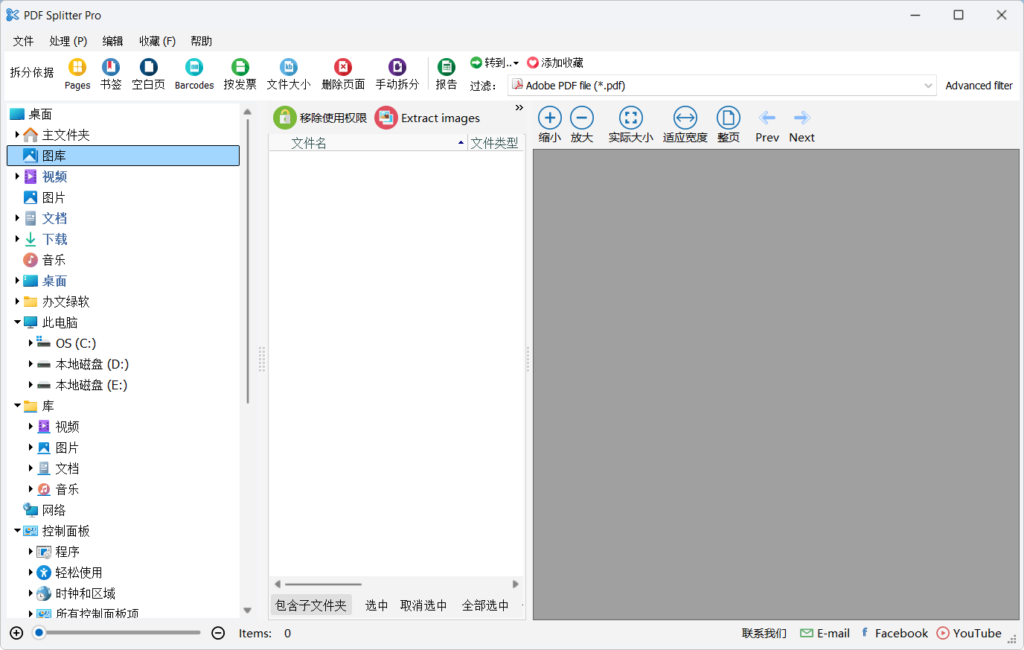Image resolution: width=1024 pixels, height=650 pixels.
Task: Show 整页 whole page in preview
Action: pos(728,125)
